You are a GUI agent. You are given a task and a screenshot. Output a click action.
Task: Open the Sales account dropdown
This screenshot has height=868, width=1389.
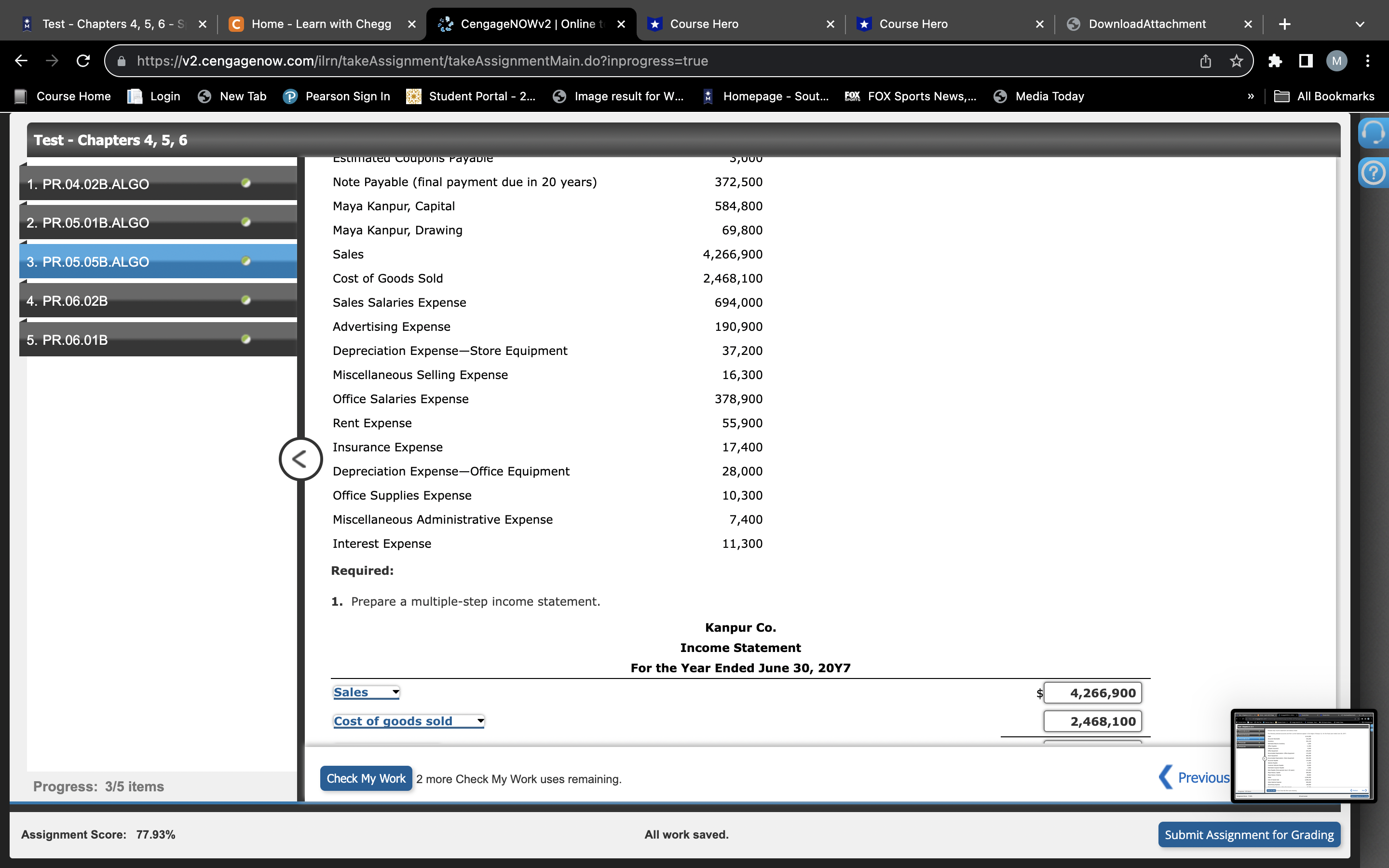click(x=366, y=692)
